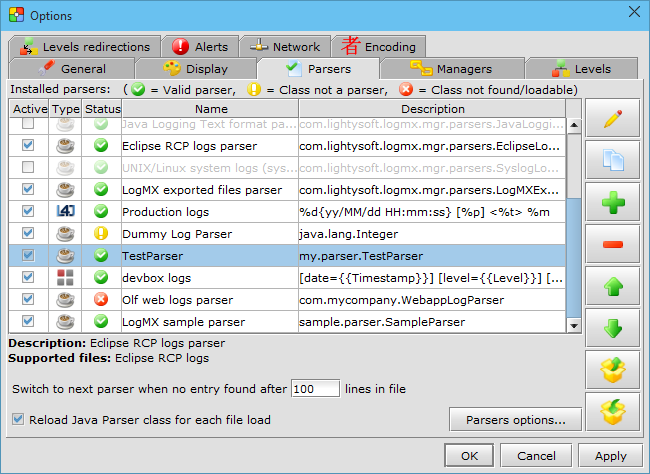This screenshot has height=474, width=650.
Task: Toggle the TestParser active checkbox
Action: [28, 255]
